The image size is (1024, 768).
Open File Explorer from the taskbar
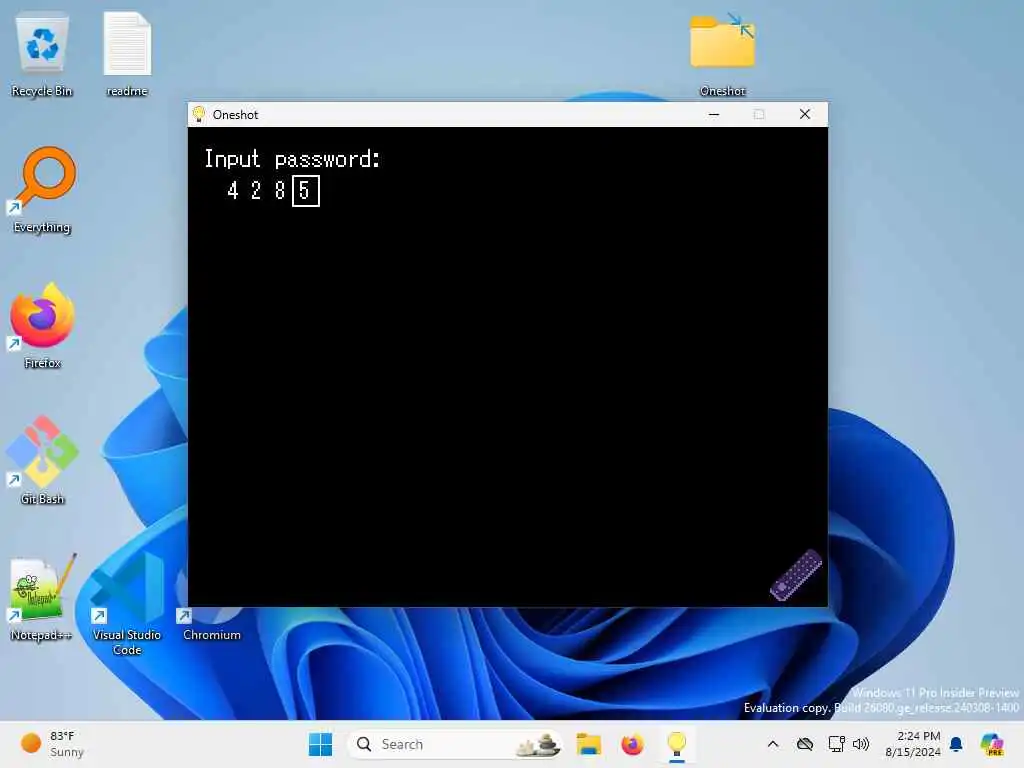point(588,744)
